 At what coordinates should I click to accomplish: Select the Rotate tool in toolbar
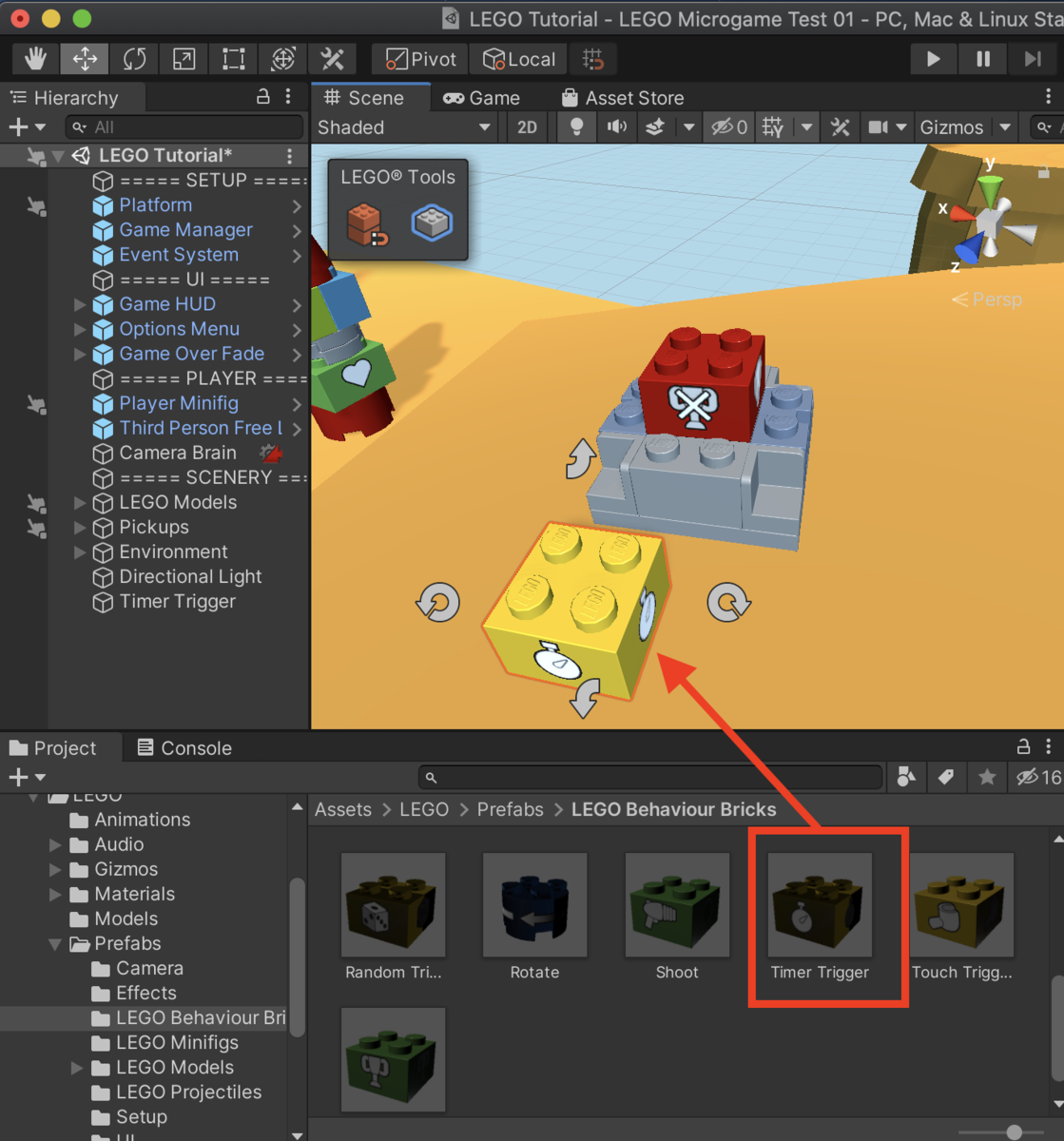(x=134, y=59)
